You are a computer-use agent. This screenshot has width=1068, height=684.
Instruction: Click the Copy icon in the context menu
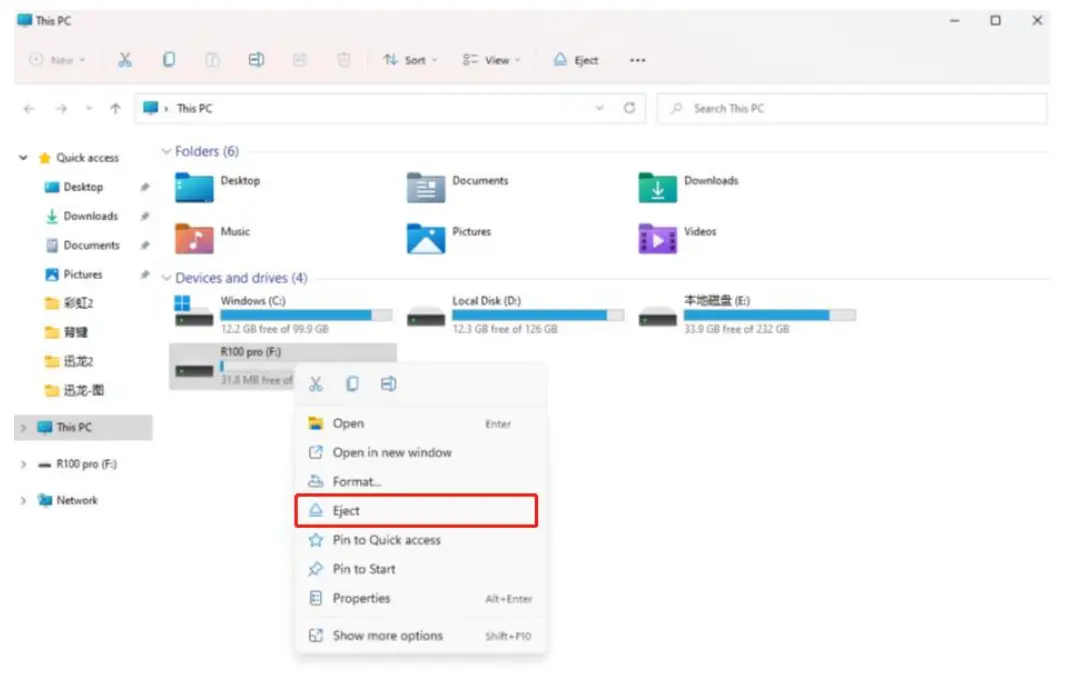[352, 384]
